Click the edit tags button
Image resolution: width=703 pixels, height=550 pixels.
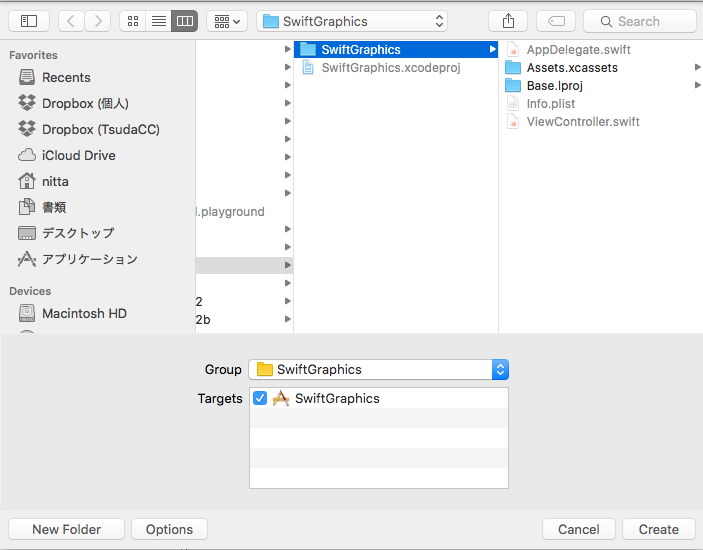555,21
